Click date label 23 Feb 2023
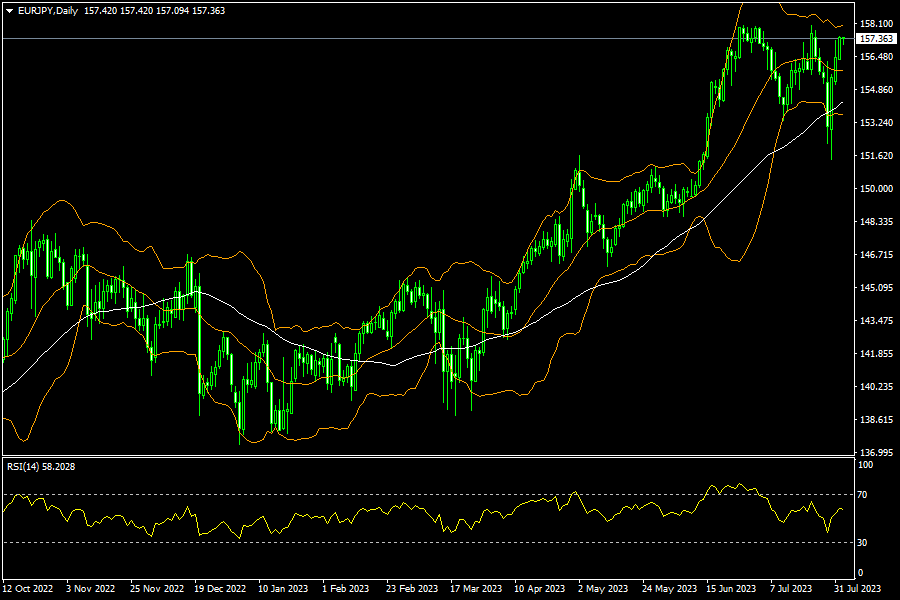The height and width of the screenshot is (600, 900). (412, 589)
